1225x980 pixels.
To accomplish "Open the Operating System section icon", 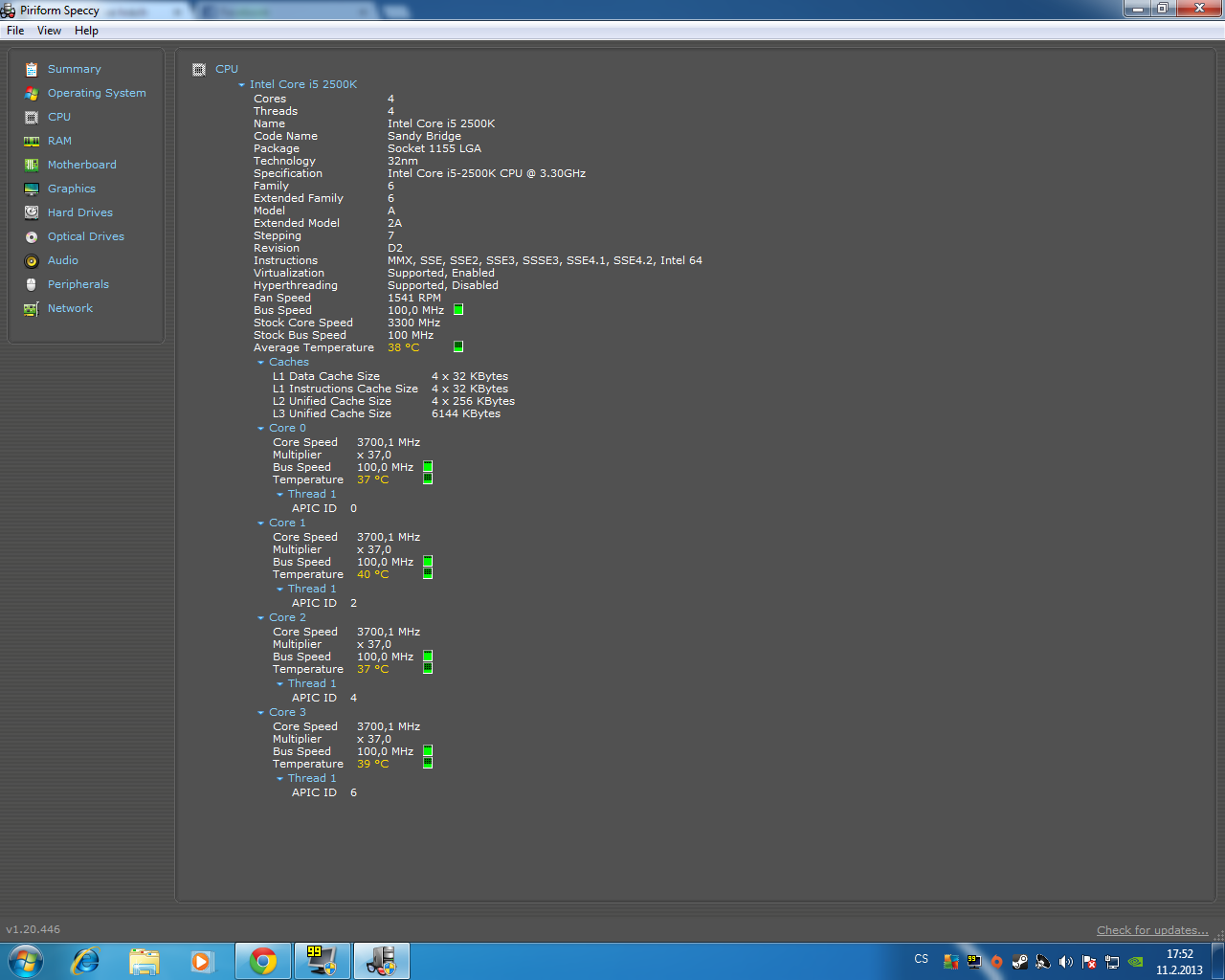I will 32,93.
